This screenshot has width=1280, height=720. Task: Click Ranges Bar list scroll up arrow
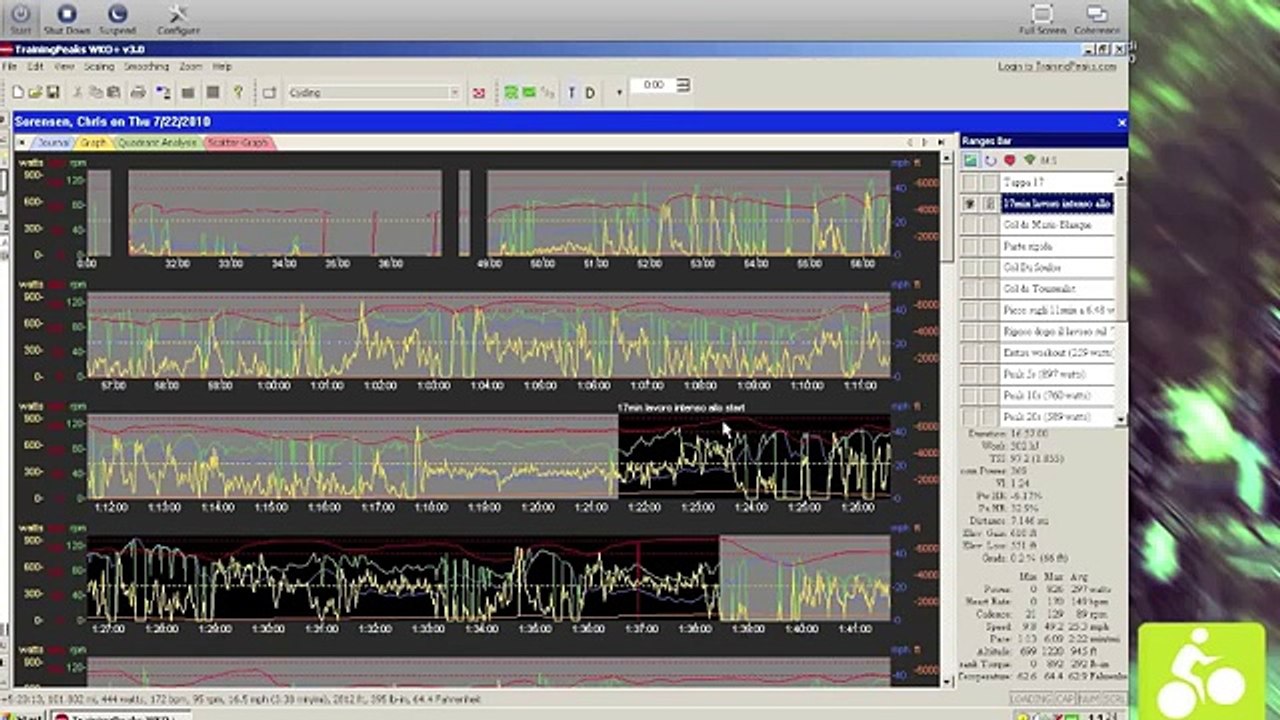(x=1120, y=179)
